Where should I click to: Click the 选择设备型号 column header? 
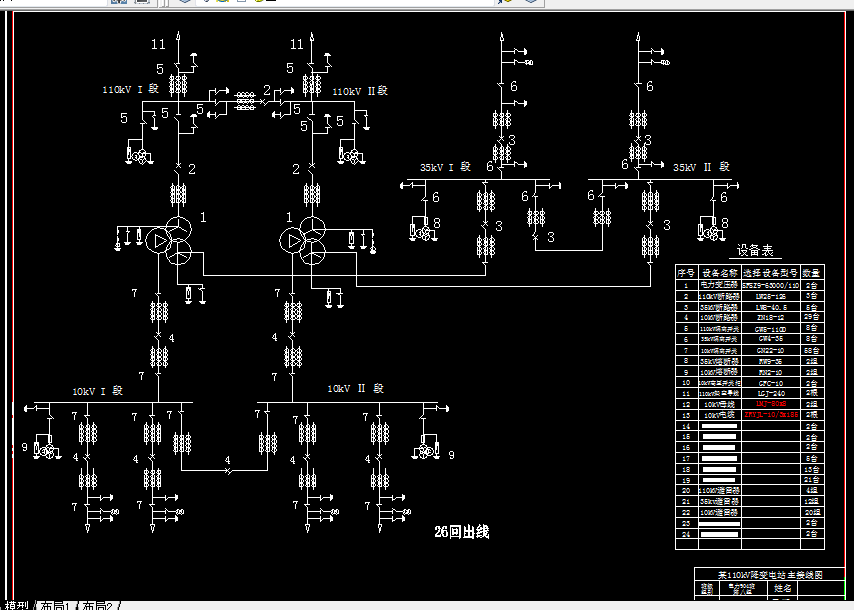pos(771,273)
